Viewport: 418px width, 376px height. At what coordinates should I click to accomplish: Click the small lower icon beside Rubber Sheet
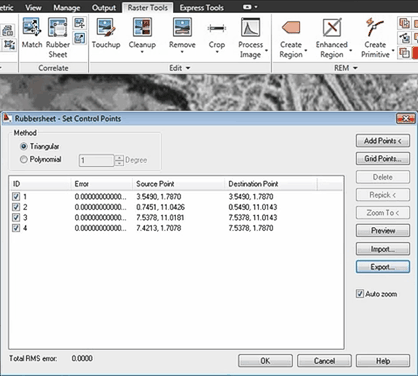coord(79,38)
